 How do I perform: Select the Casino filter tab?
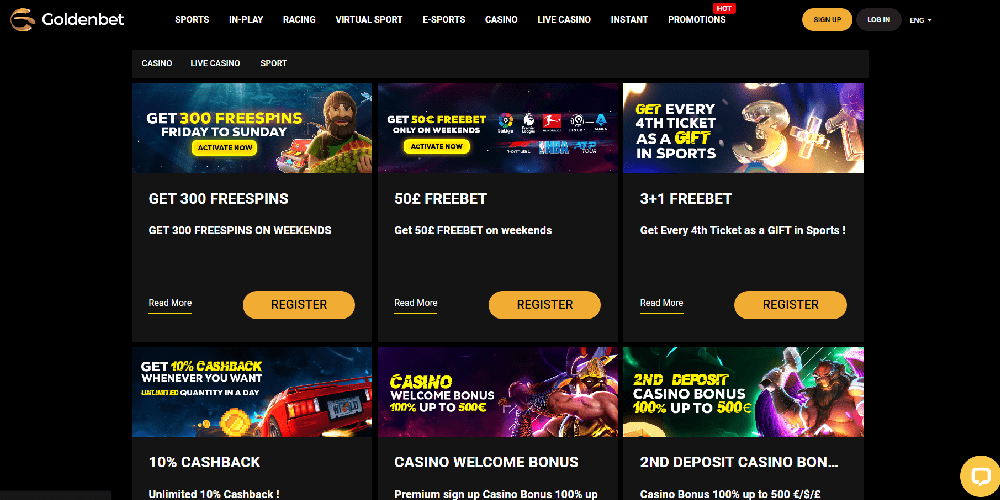pos(157,63)
